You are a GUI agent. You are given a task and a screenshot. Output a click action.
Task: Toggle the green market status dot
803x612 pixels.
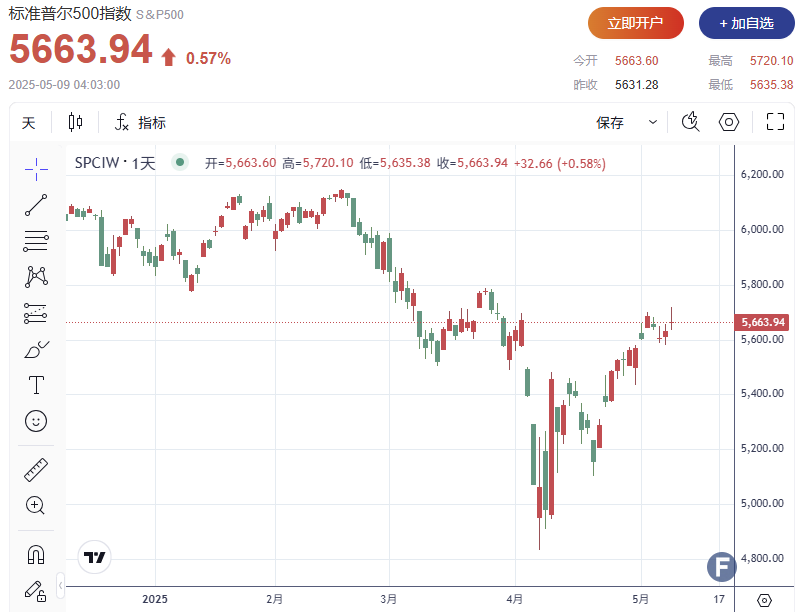pyautogui.click(x=179, y=163)
